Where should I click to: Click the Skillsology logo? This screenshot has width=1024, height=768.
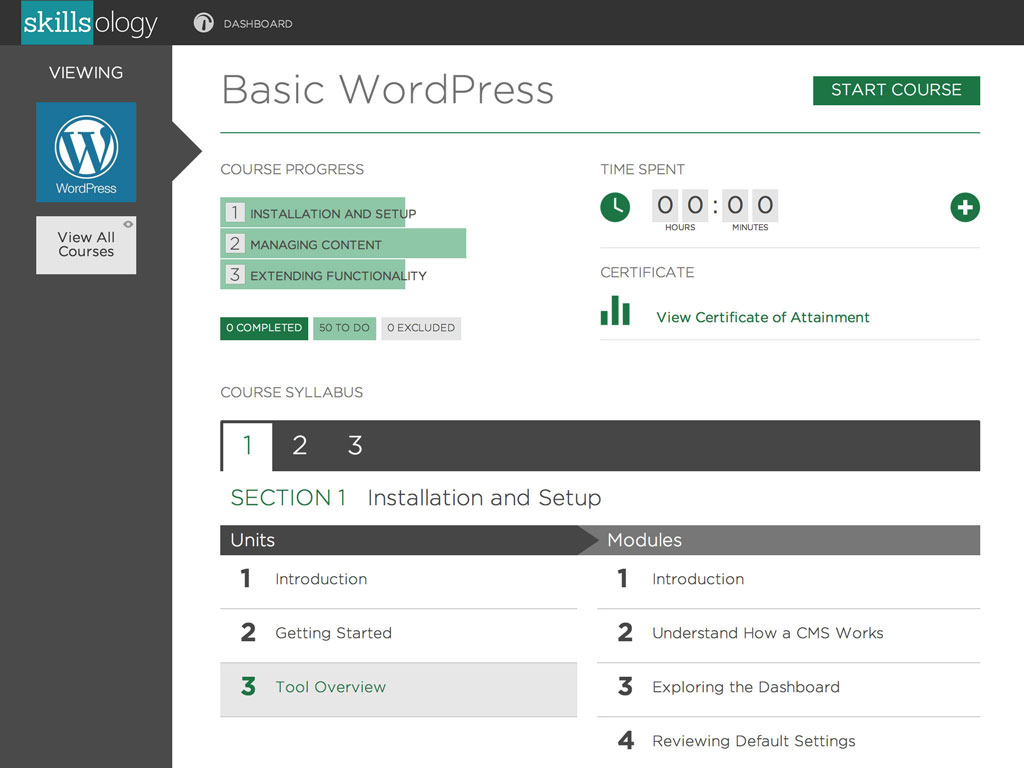[x=89, y=23]
